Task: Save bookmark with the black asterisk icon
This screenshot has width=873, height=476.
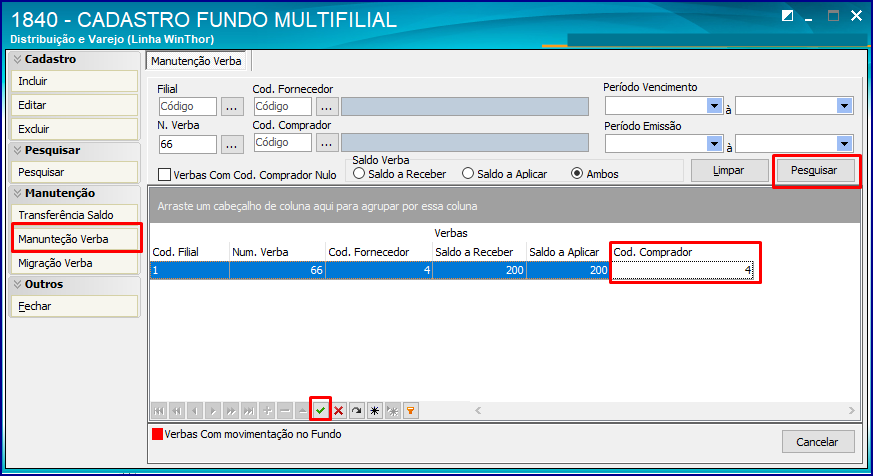Action: pos(375,411)
